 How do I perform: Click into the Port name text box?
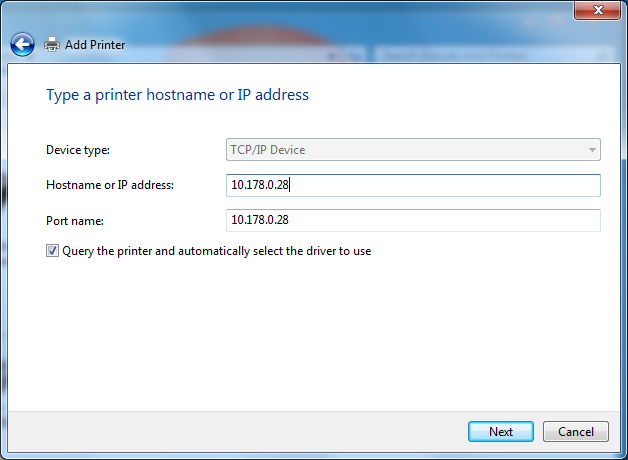pyautogui.click(x=413, y=220)
